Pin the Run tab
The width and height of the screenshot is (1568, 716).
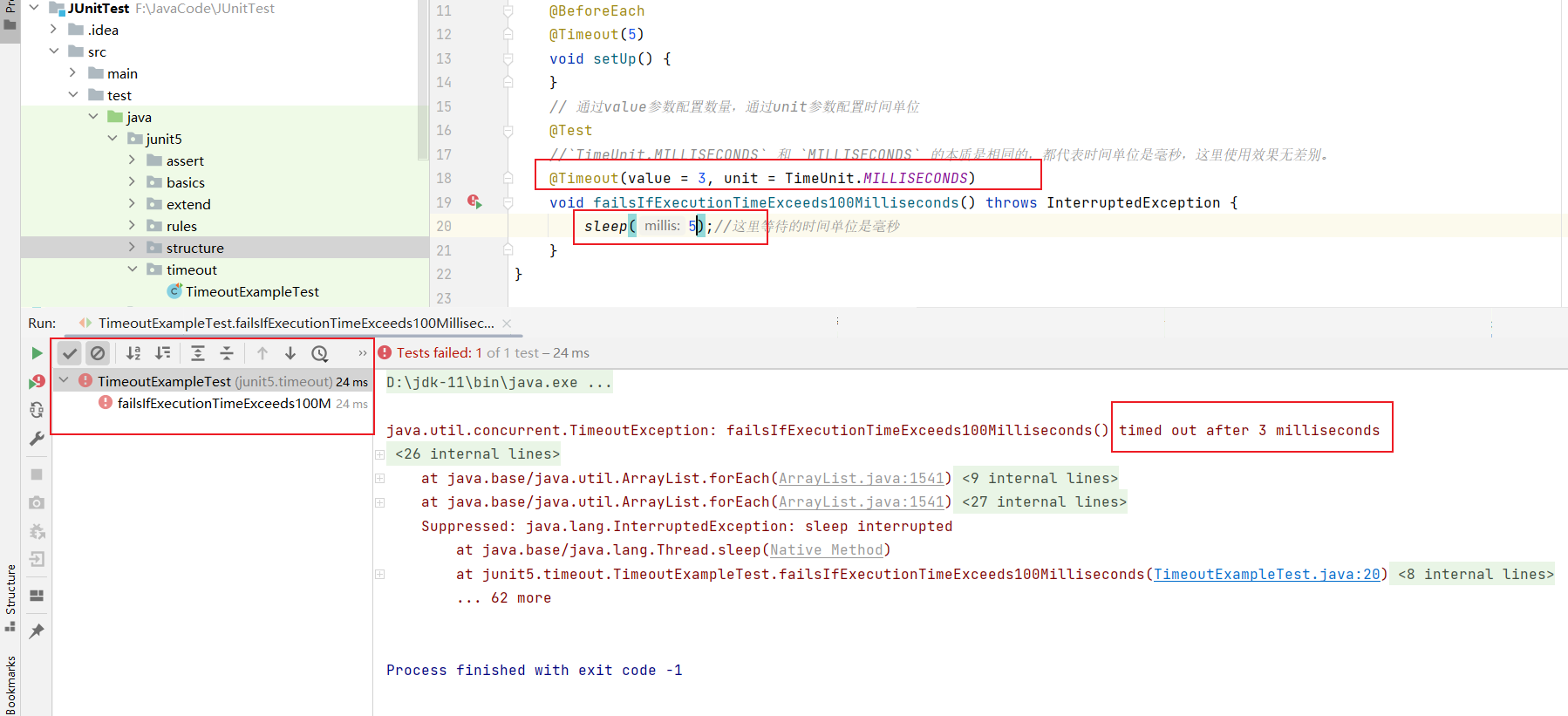click(37, 631)
